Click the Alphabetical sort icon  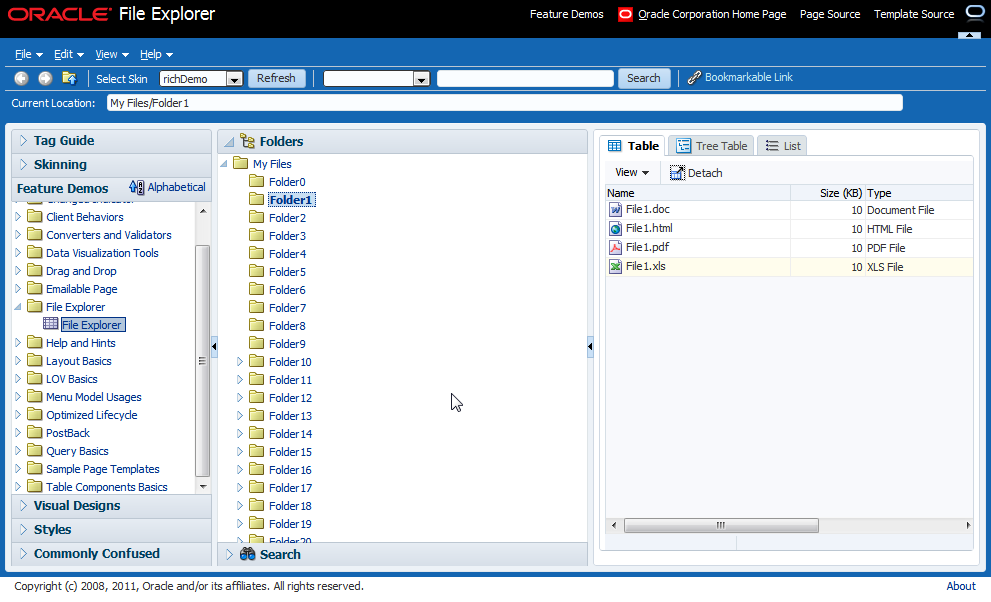click(x=137, y=187)
